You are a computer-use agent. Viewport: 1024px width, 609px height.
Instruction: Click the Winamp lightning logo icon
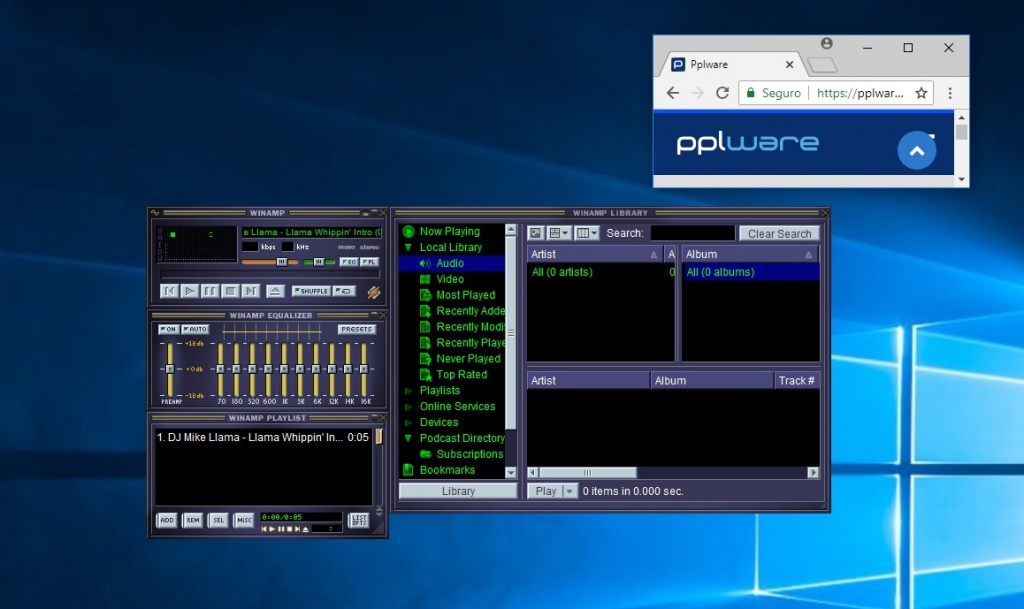(374, 292)
